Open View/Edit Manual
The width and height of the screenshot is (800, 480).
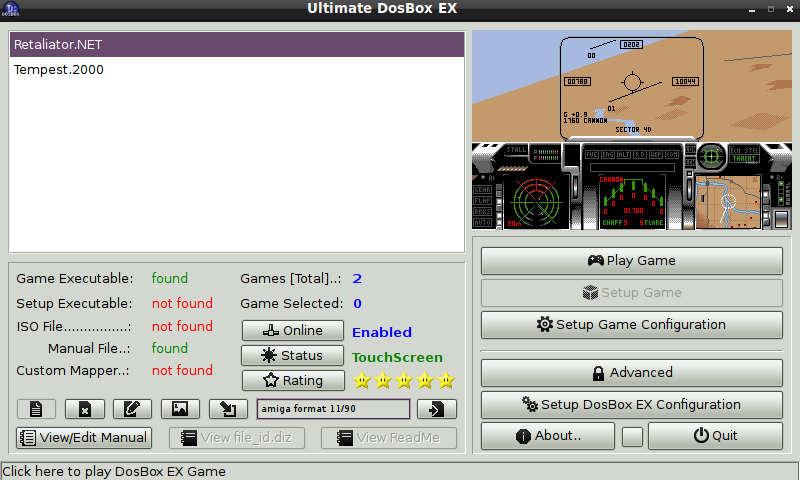pos(84,437)
